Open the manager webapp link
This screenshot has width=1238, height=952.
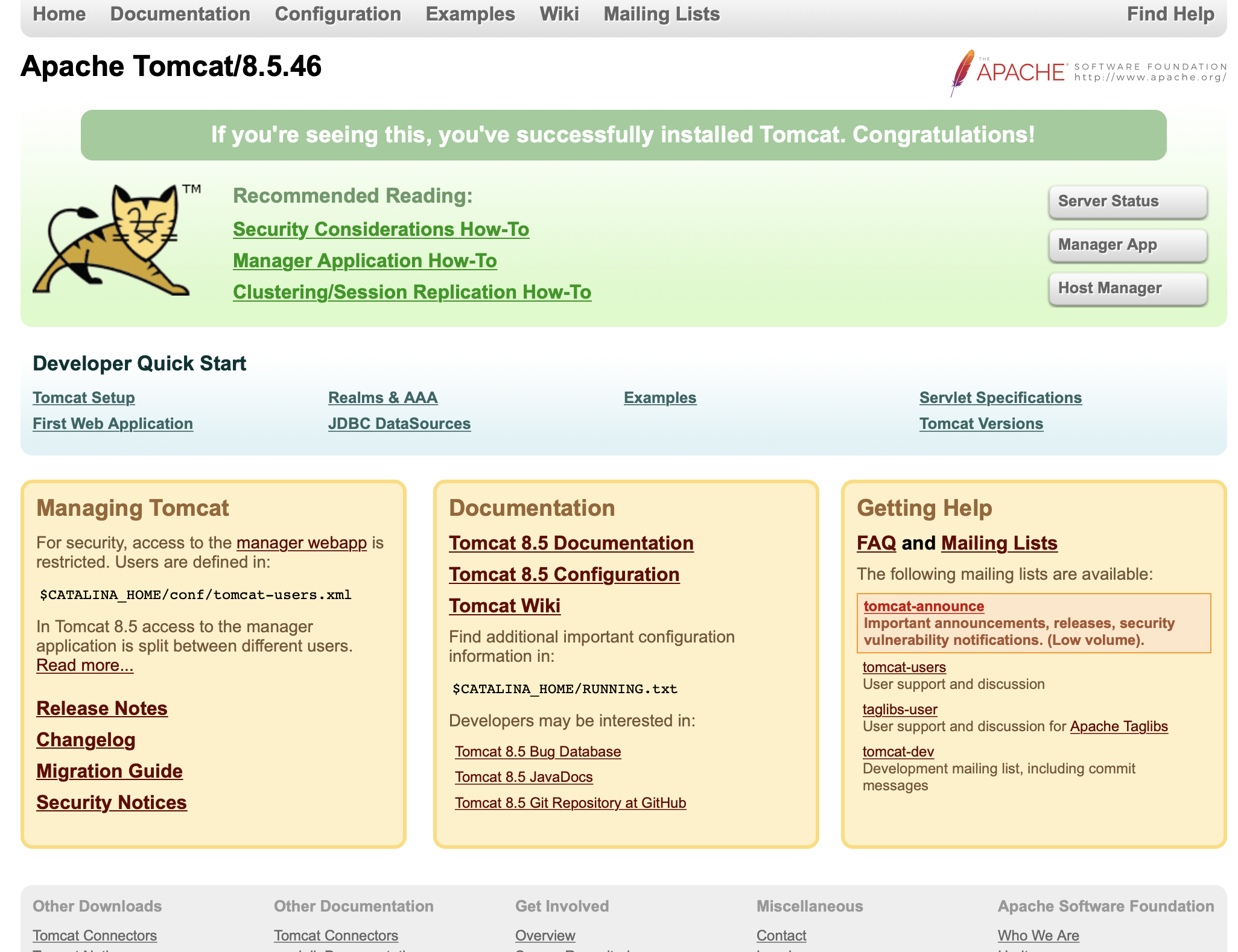point(301,543)
